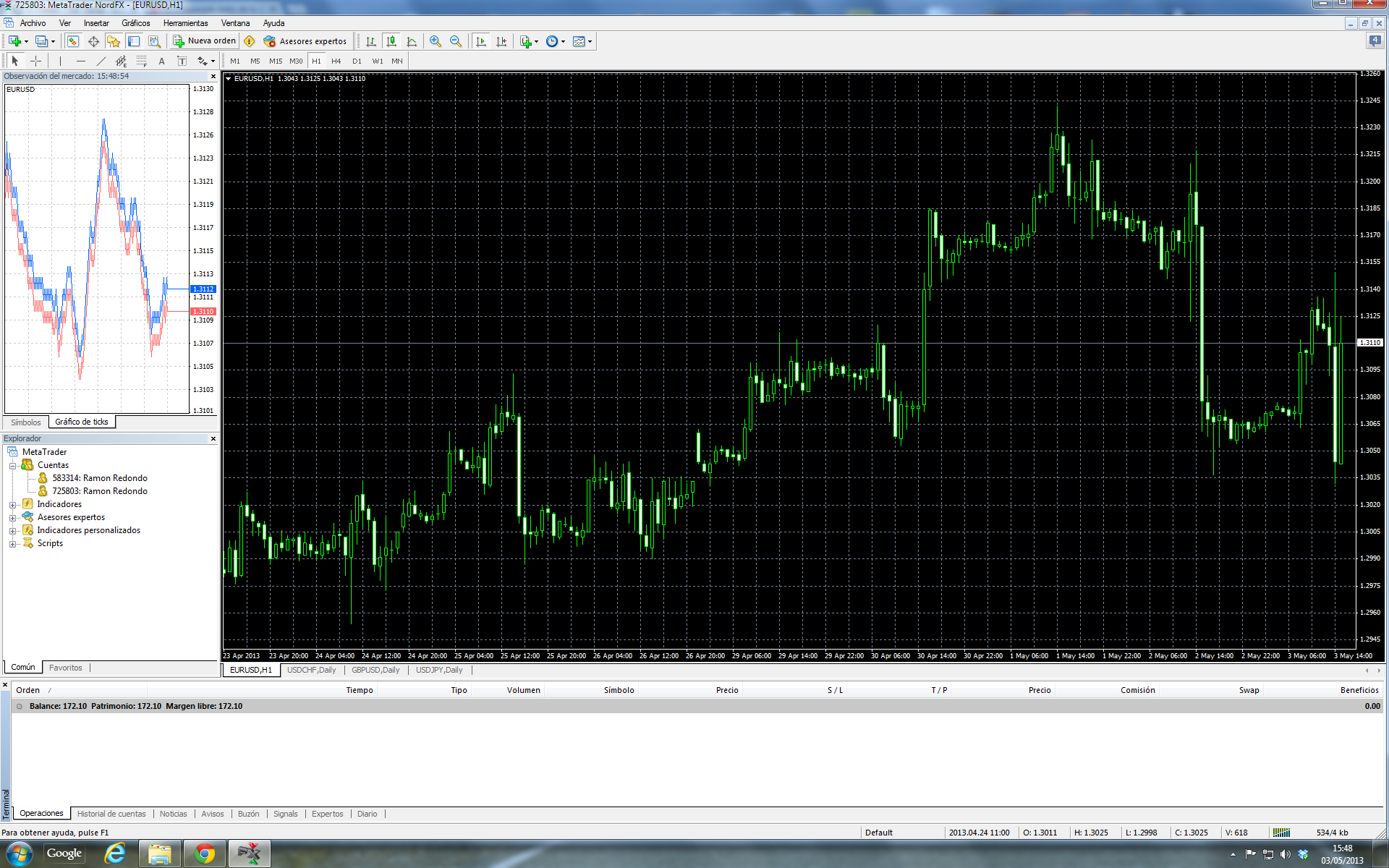The image size is (1389, 868).
Task: Open the Historial de cuentas tab
Action: (111, 814)
